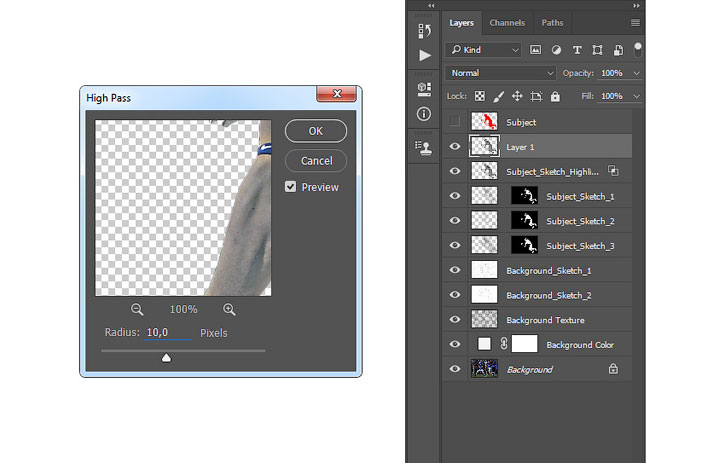The width and height of the screenshot is (725, 463).
Task: Click smart object badge on Subject_Sketch_Highli layer
Action: click(613, 171)
